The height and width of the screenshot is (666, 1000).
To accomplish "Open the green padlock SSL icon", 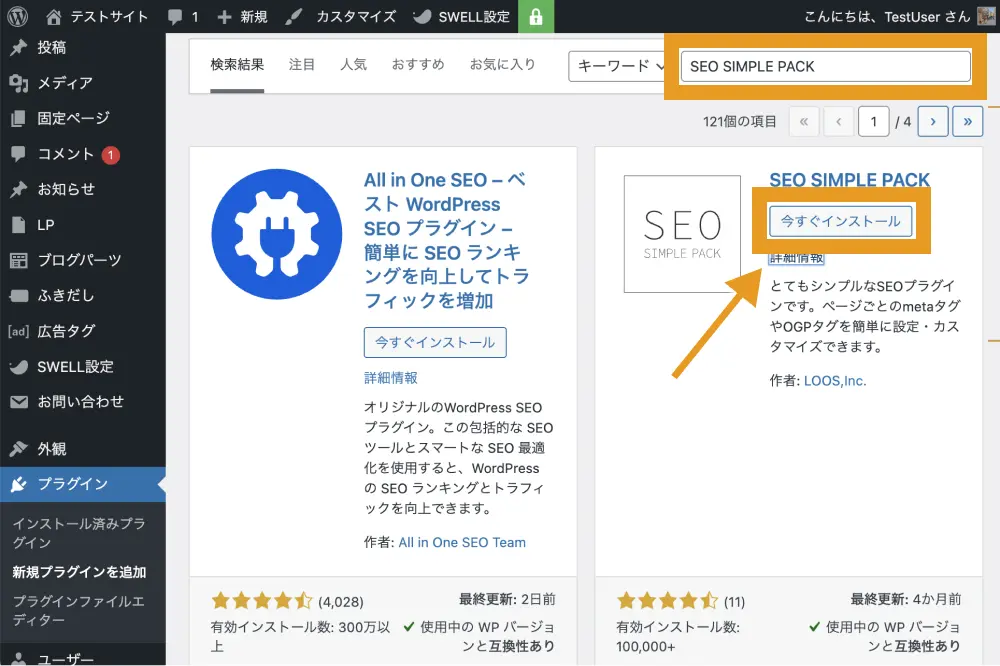I will 537,17.
